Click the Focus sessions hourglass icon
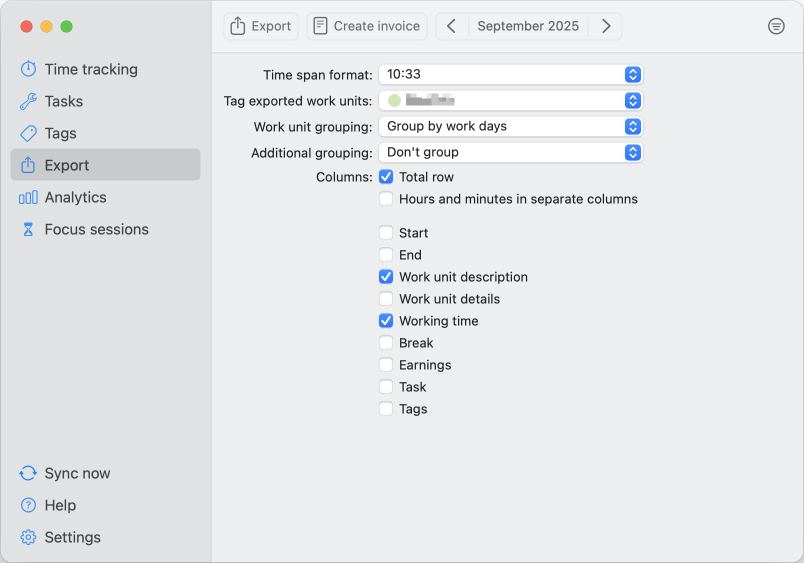The image size is (804, 563). 28,229
